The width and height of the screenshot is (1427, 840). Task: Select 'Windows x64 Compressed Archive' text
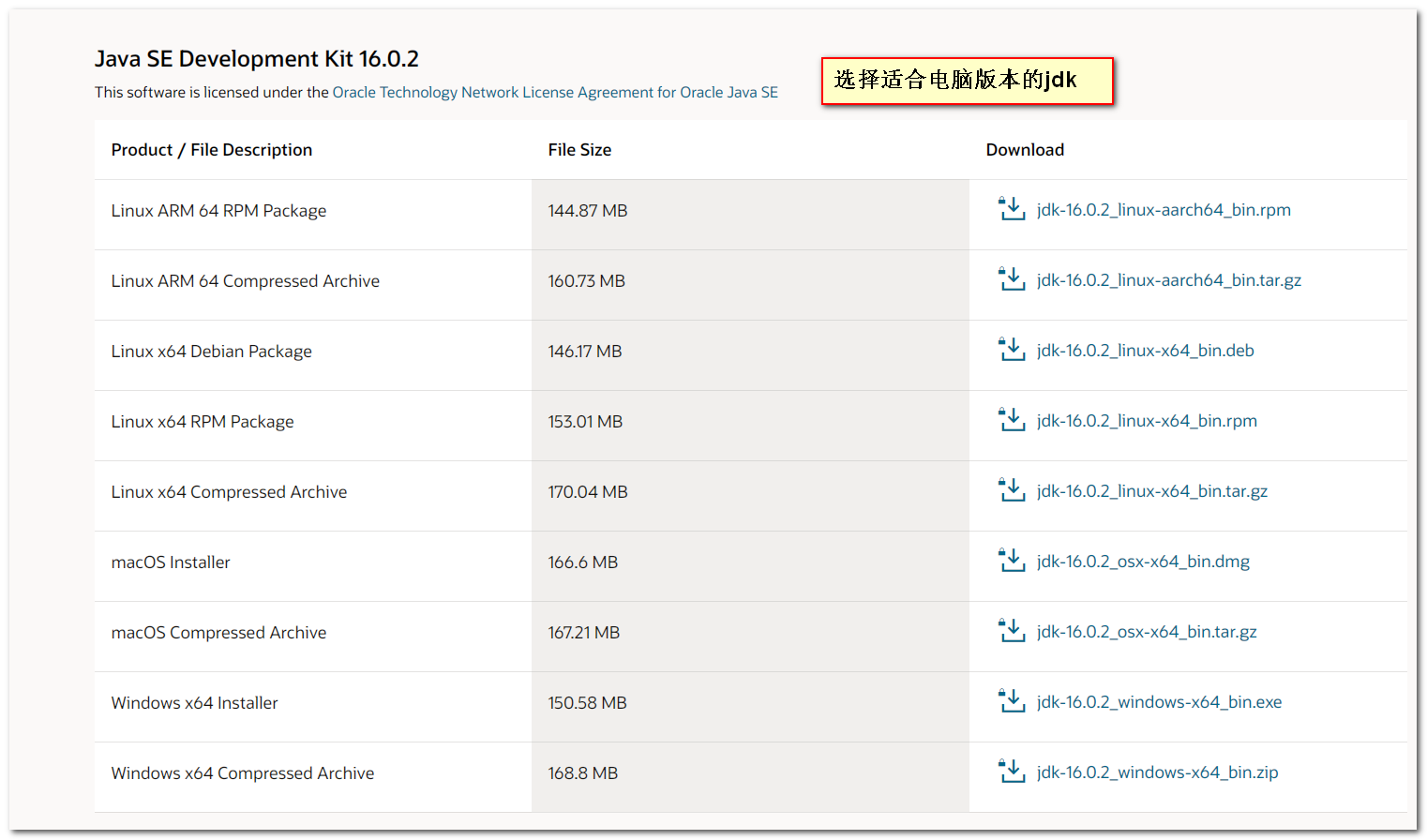click(243, 773)
